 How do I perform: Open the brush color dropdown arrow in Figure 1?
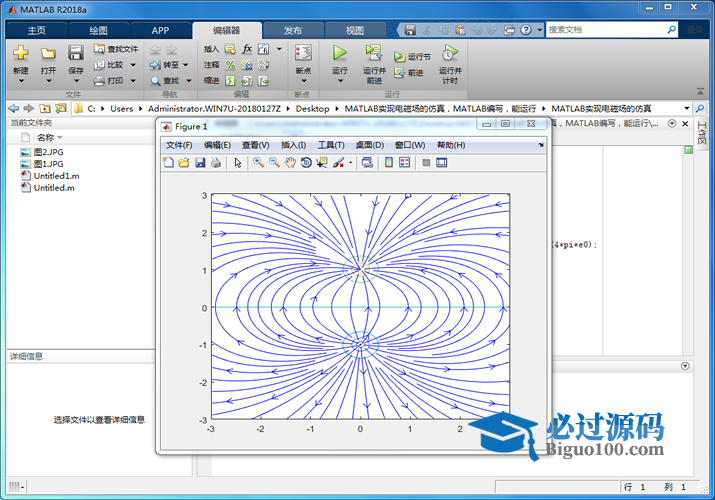(x=350, y=163)
